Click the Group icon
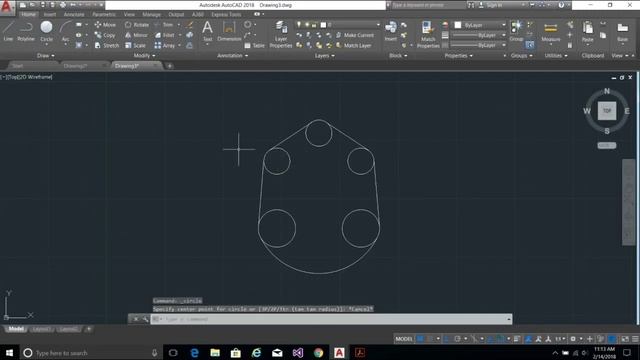This screenshot has width=640, height=360. tap(516, 31)
